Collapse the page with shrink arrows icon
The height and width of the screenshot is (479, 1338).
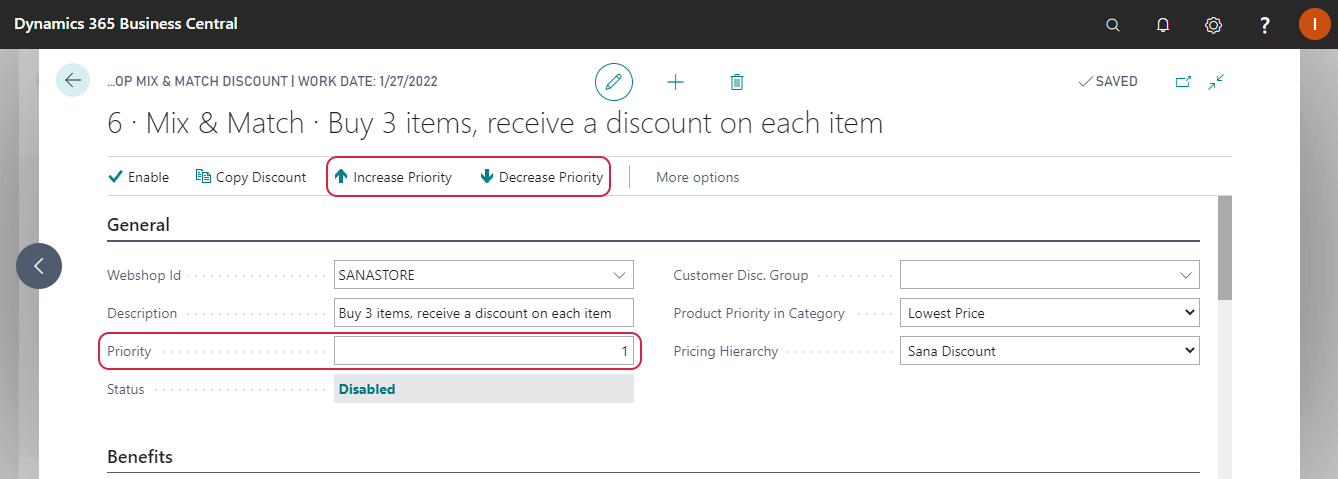tap(1217, 82)
